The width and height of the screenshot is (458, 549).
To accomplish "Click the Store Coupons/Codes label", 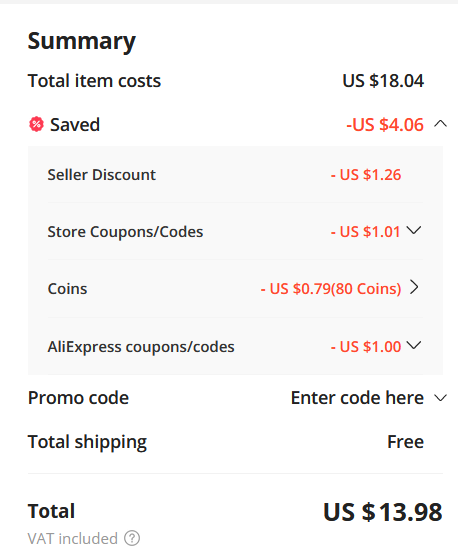I will point(125,232).
